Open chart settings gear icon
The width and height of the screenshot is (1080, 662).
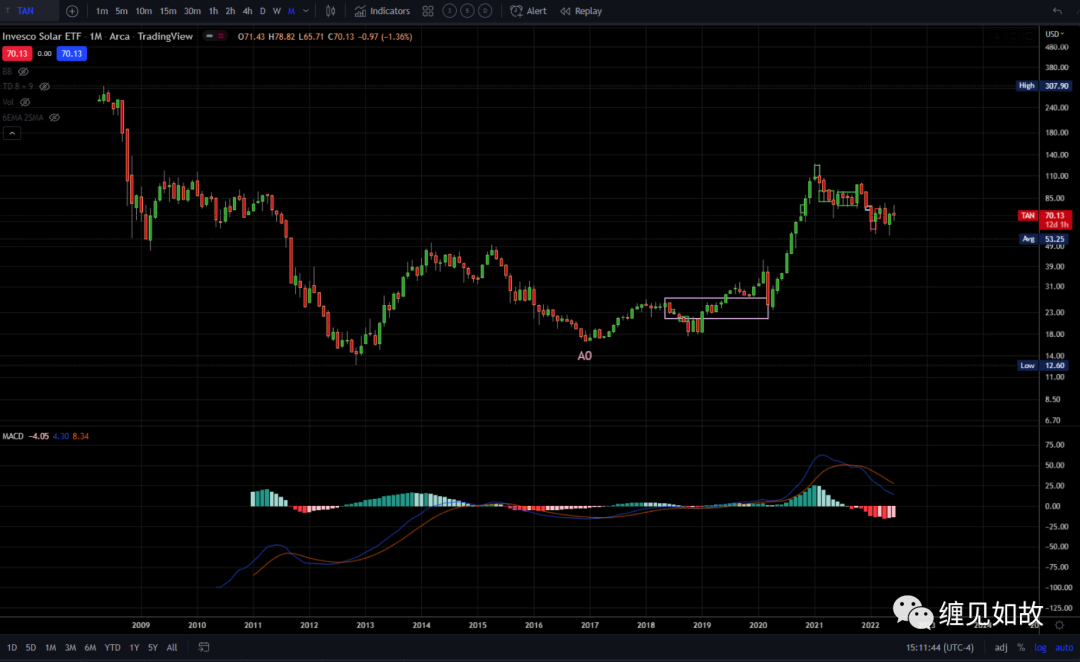(1059, 625)
